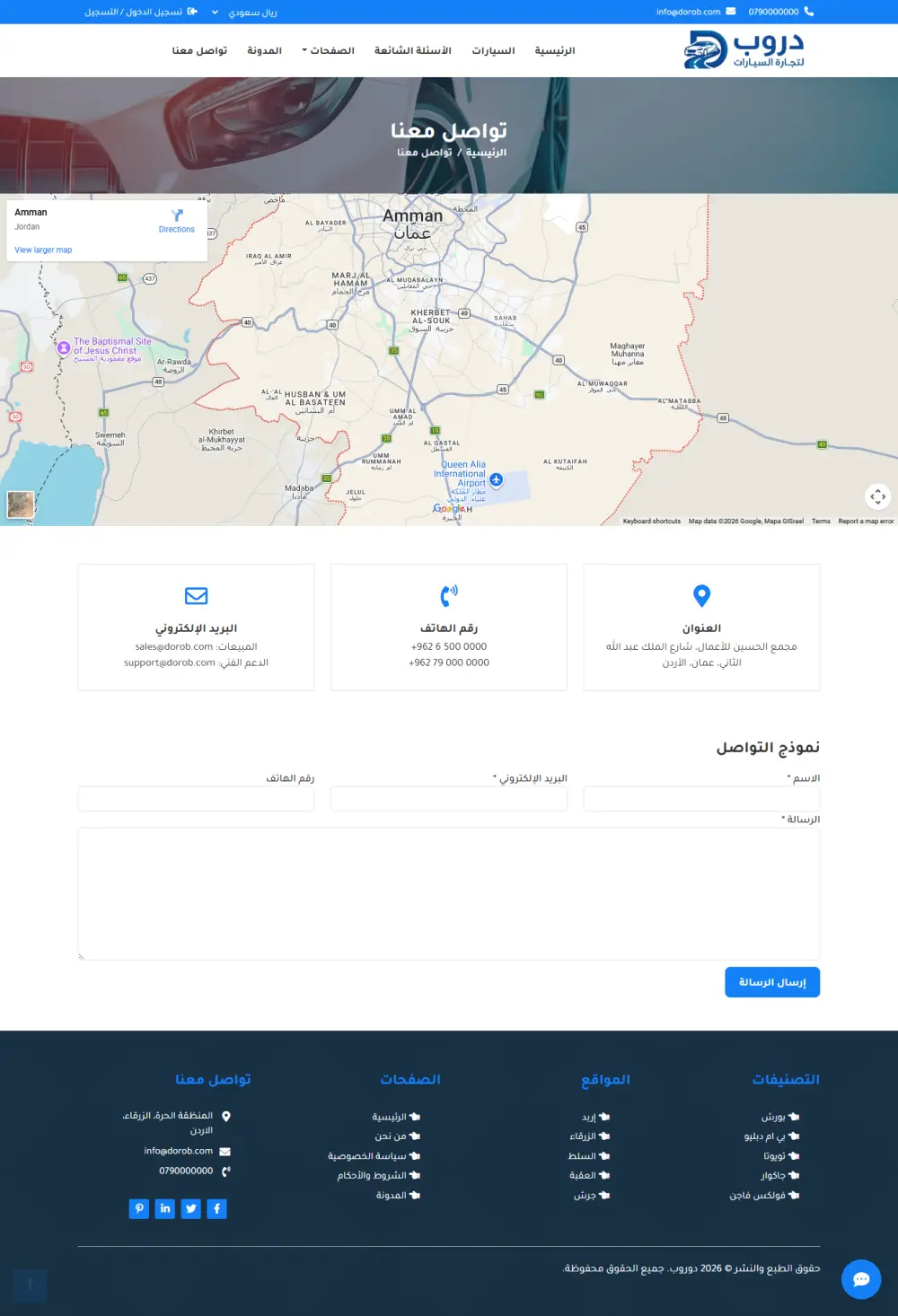Click the إرسال الرسالة submit button
The height and width of the screenshot is (1316, 898).
[x=771, y=981]
